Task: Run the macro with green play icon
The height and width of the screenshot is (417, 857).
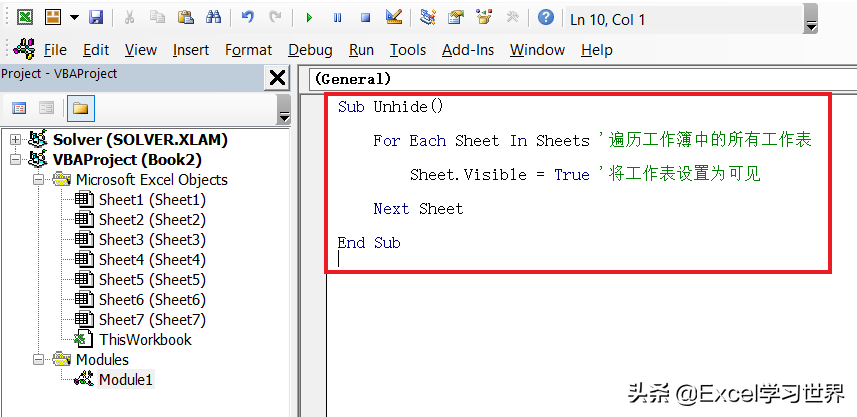Action: pyautogui.click(x=309, y=18)
